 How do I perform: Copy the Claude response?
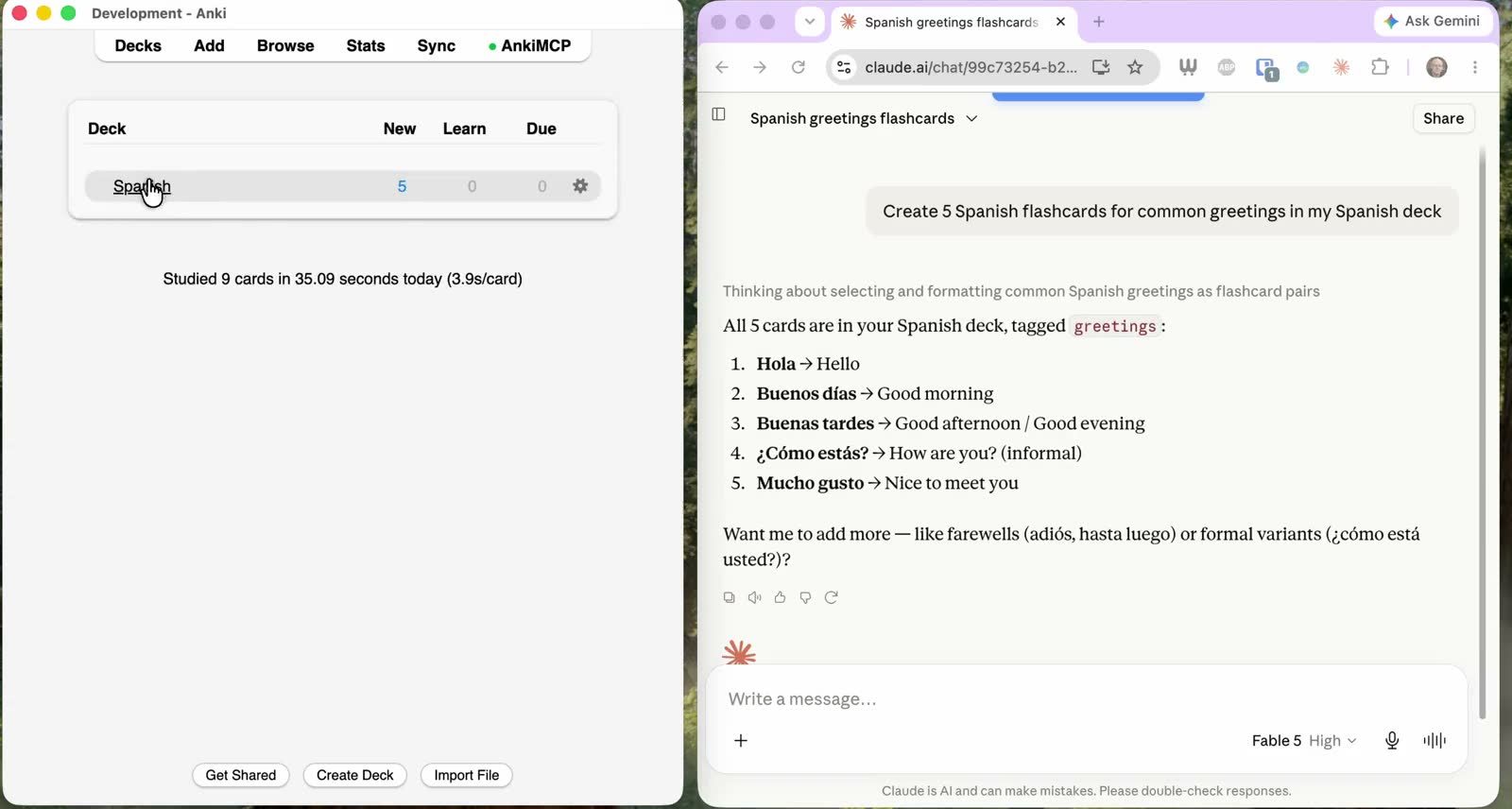(x=729, y=597)
